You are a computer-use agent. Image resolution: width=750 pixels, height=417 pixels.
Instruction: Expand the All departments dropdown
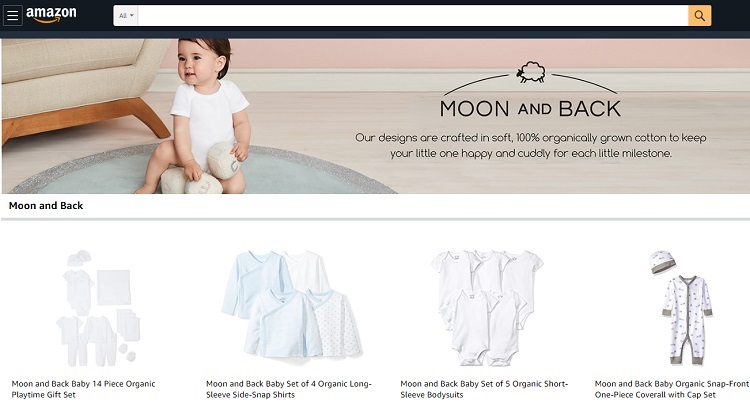tap(126, 16)
